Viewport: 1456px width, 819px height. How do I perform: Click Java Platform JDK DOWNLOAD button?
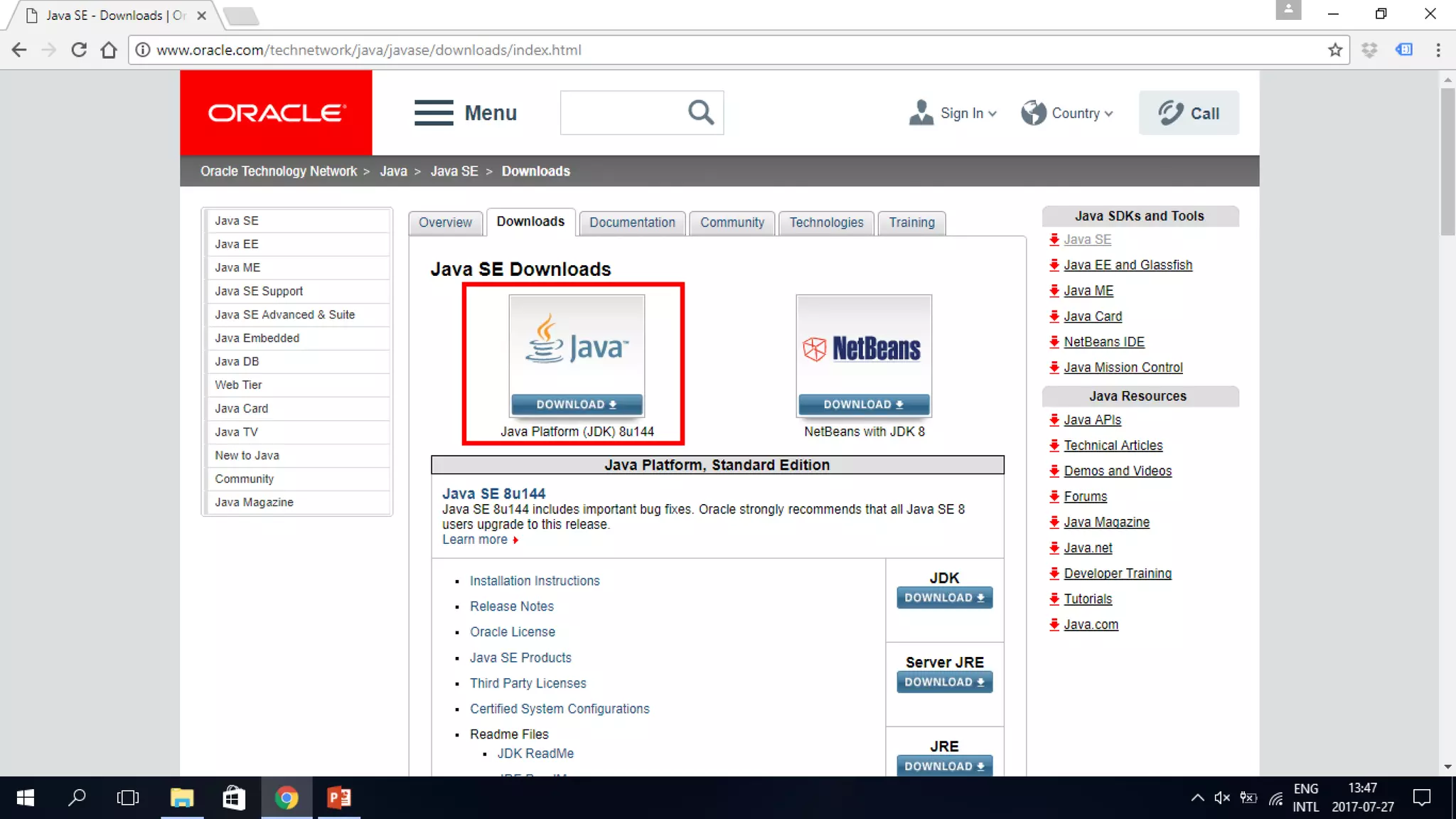[577, 405]
